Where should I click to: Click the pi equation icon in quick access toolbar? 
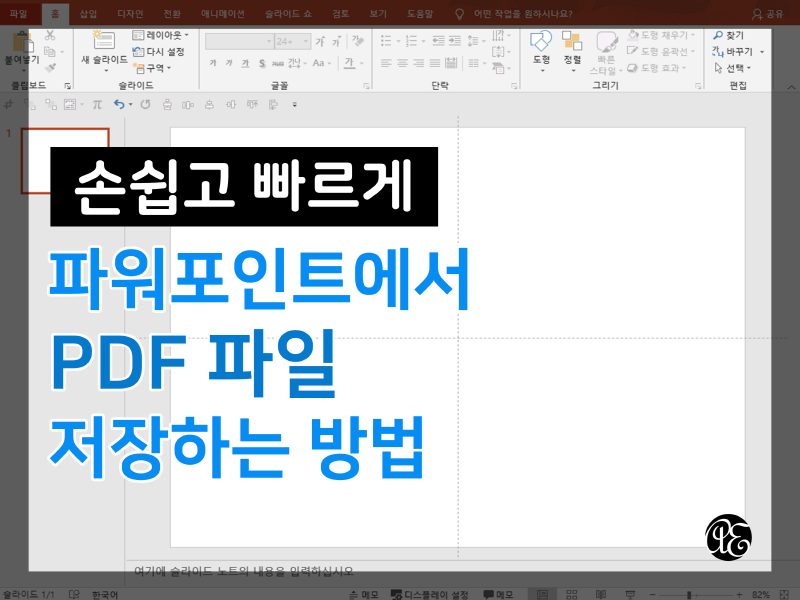point(97,105)
